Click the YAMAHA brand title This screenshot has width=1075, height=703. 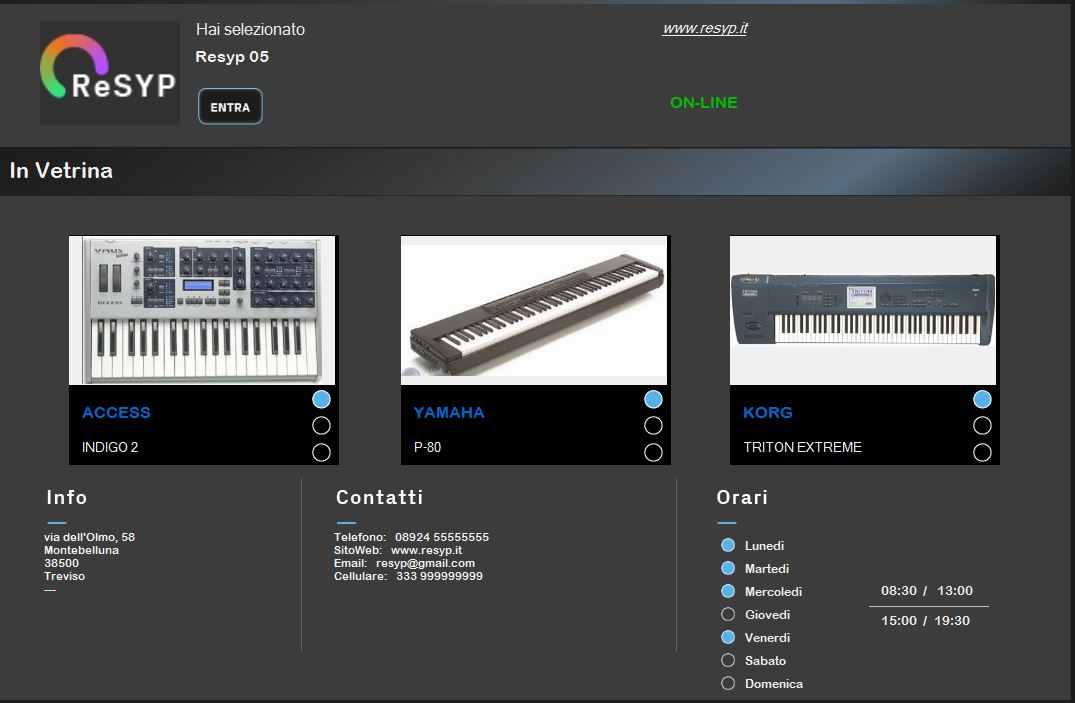point(449,412)
